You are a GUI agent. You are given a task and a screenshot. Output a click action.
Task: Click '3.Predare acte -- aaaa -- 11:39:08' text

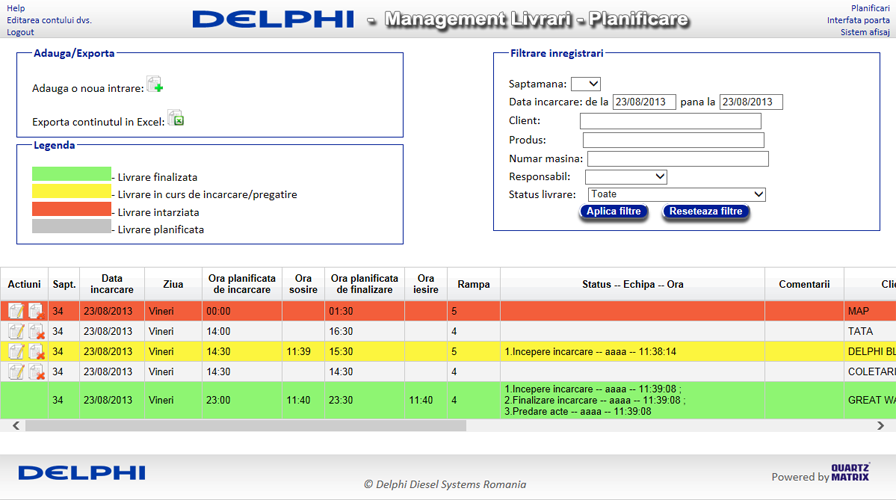[x=578, y=411]
